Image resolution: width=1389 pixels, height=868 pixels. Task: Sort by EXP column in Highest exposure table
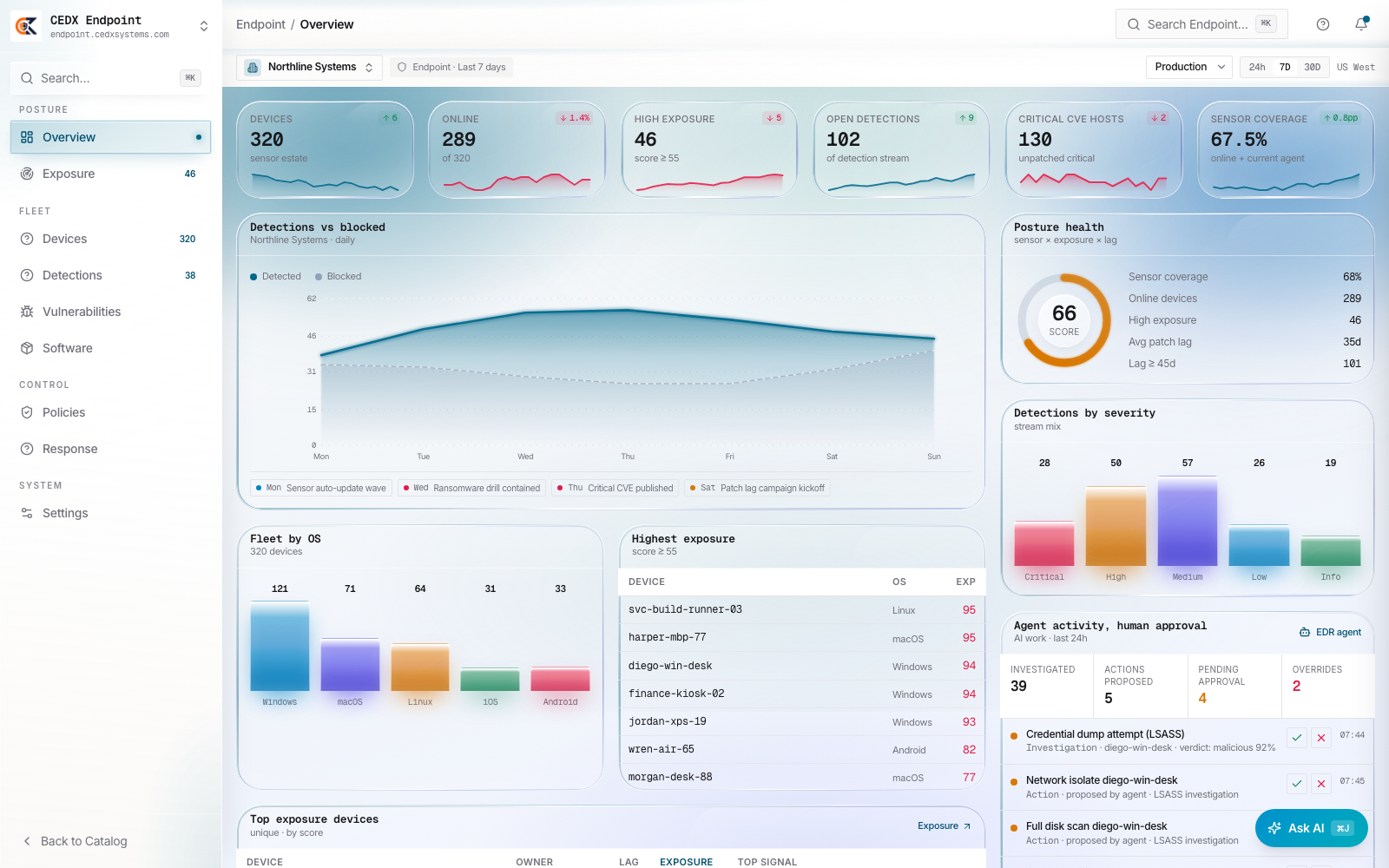pos(965,582)
